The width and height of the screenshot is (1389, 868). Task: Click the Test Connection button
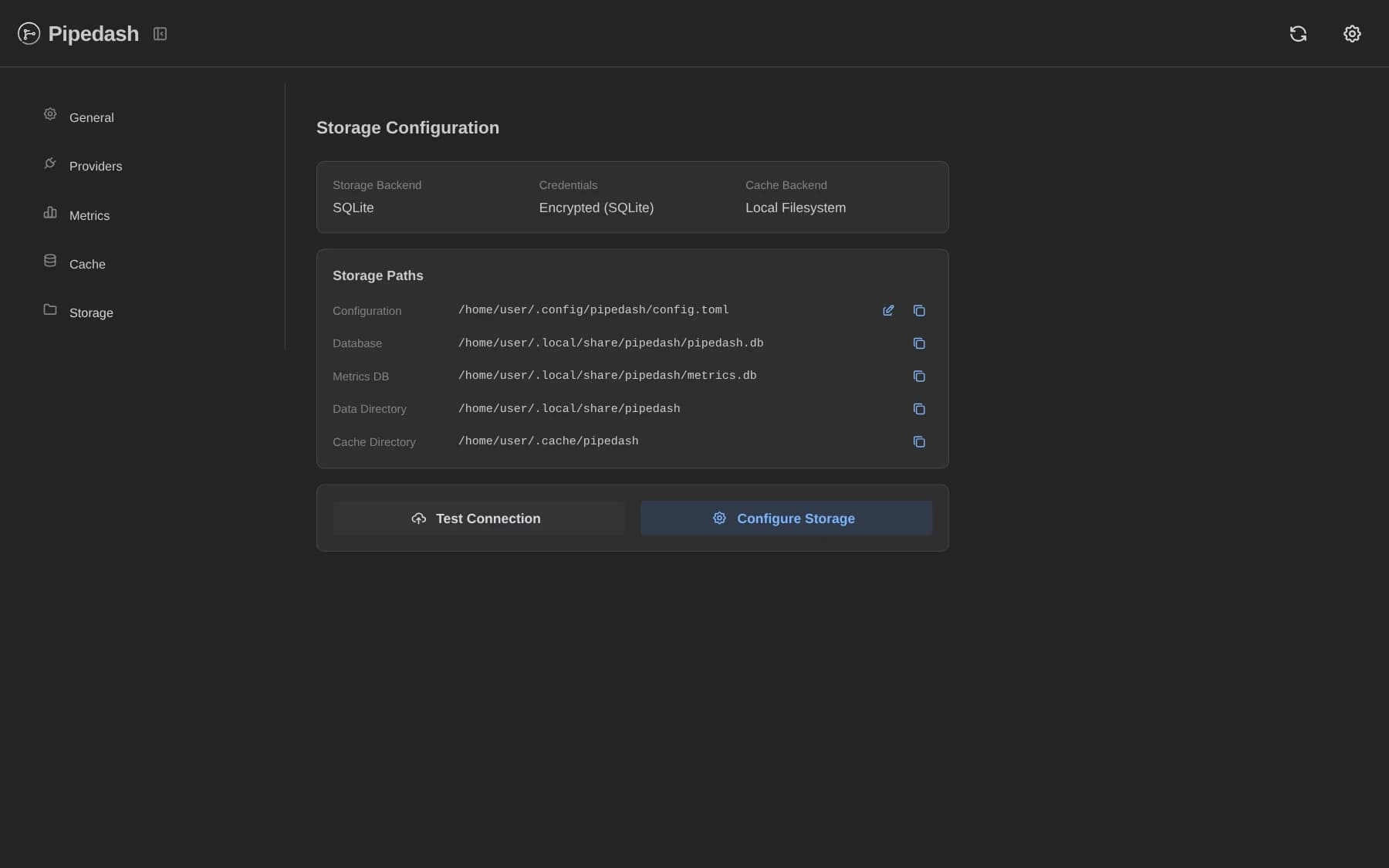(x=478, y=518)
